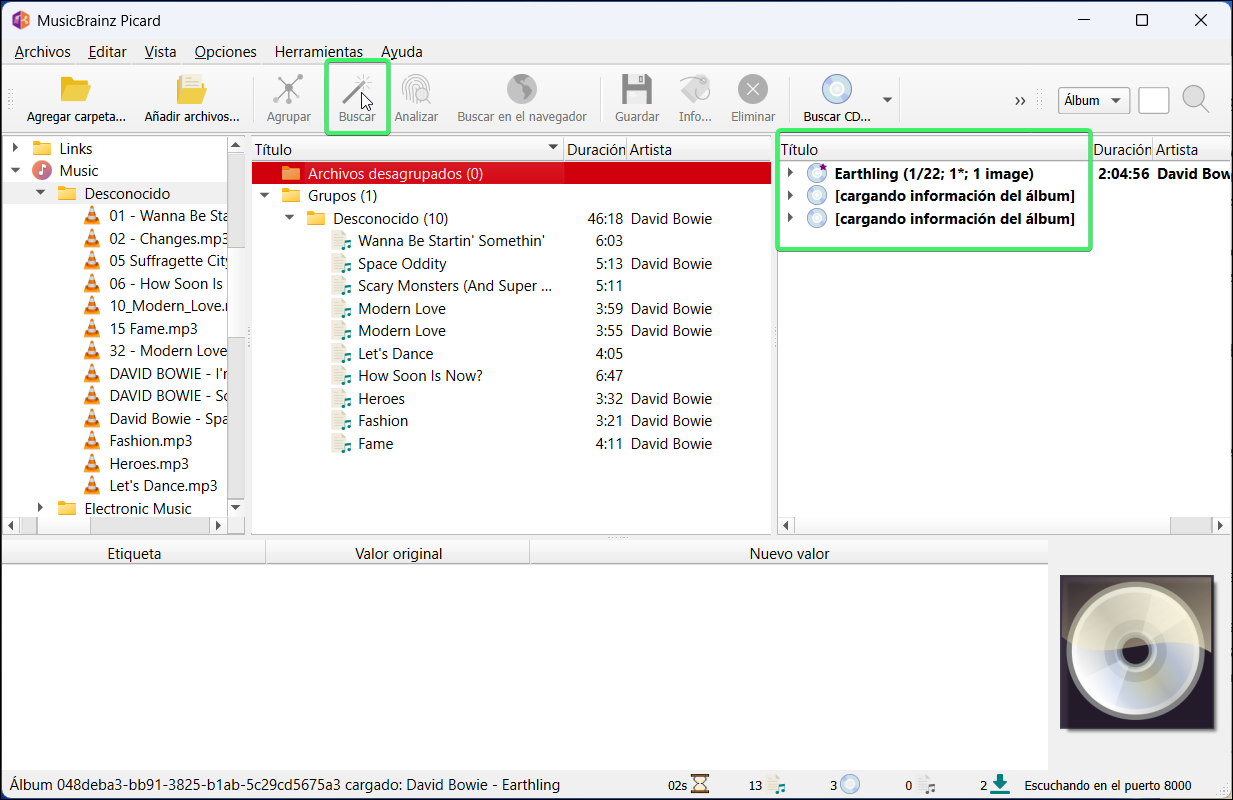Click the Buscar wand icon
Screen dimensions: 1233x800
357,89
